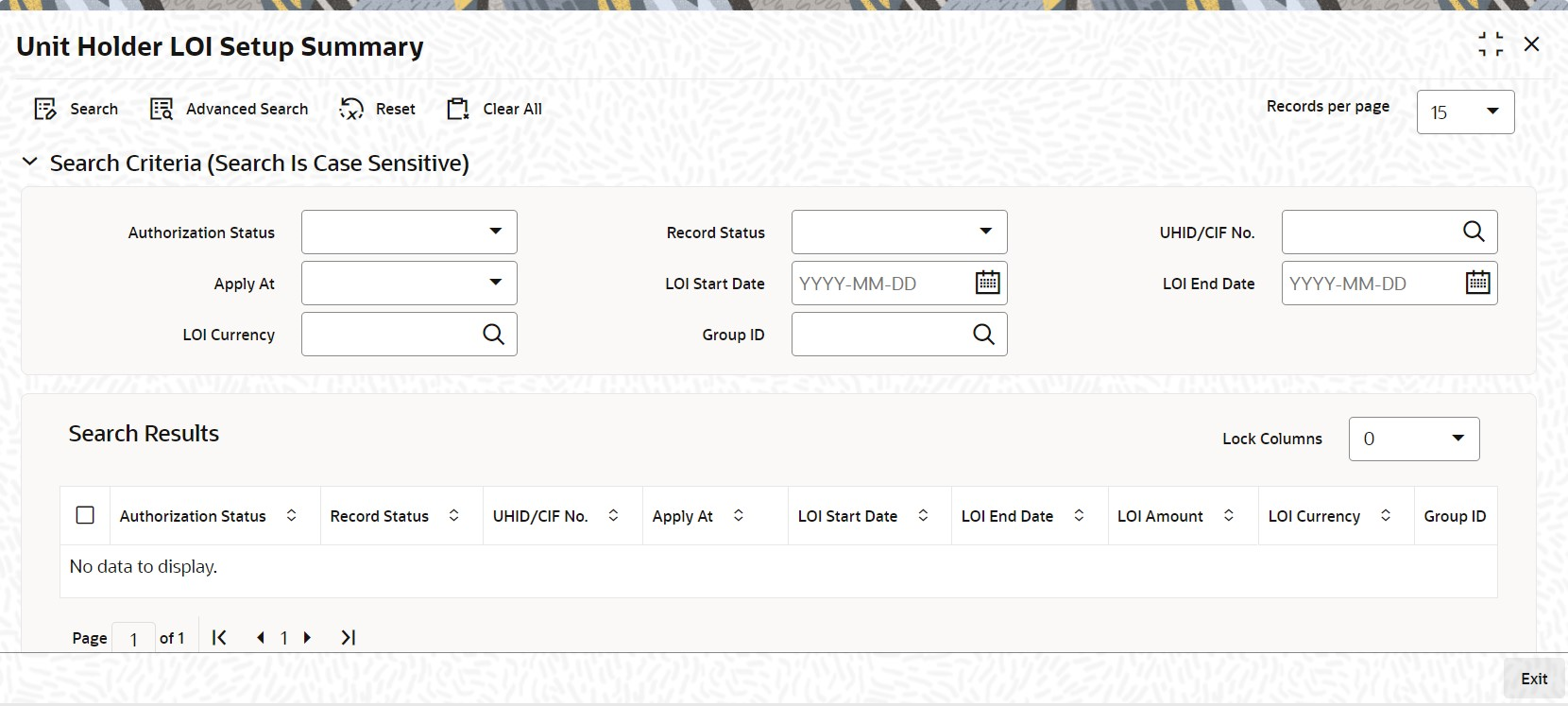Sort by LOI Amount column
This screenshot has height=706, width=1568.
tap(1229, 515)
